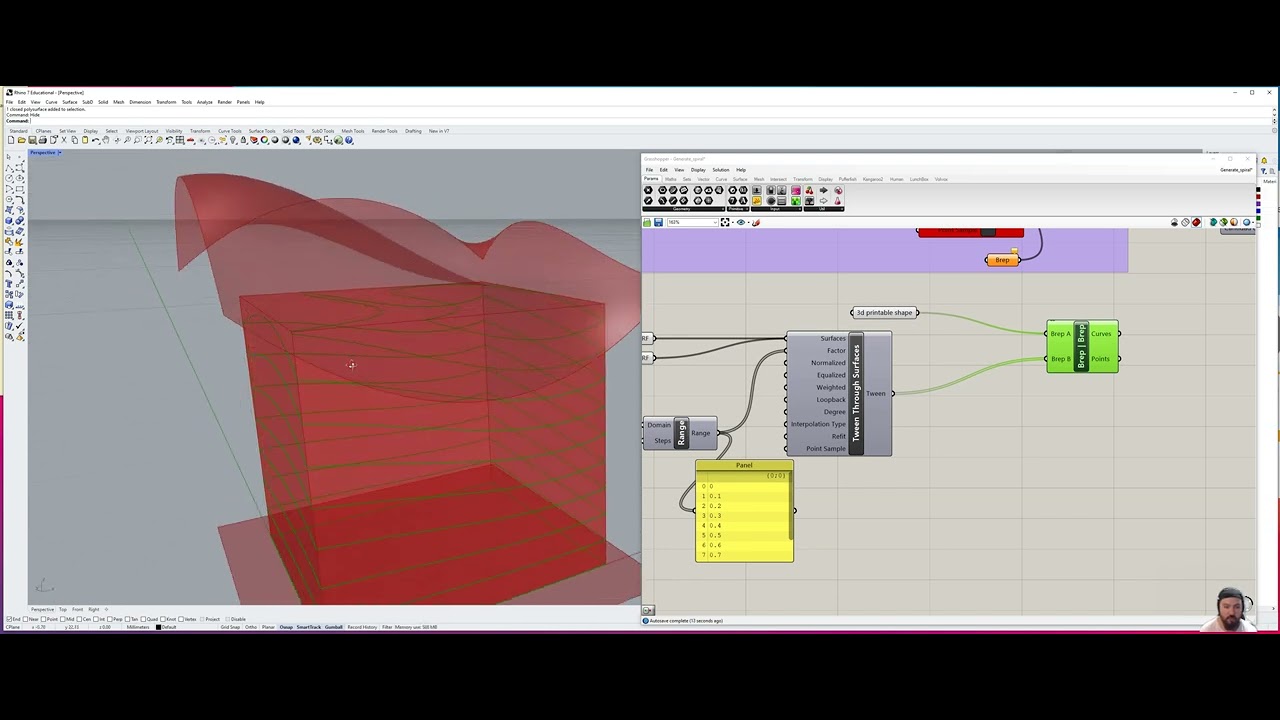Image resolution: width=1280 pixels, height=720 pixels.
Task: Switch to the Front viewport tab
Action: [77, 609]
